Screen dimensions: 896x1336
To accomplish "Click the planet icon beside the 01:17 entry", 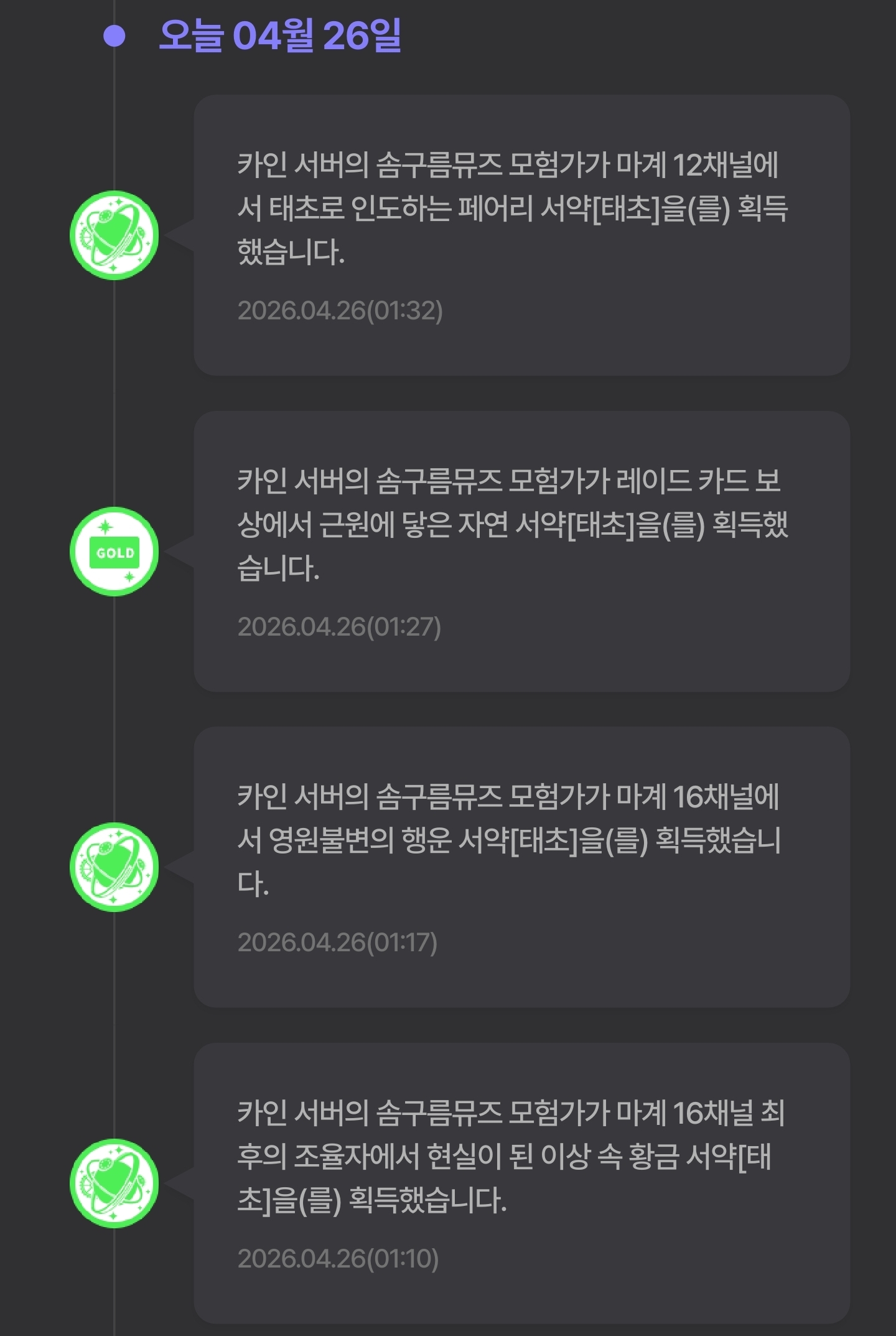I will [x=114, y=867].
